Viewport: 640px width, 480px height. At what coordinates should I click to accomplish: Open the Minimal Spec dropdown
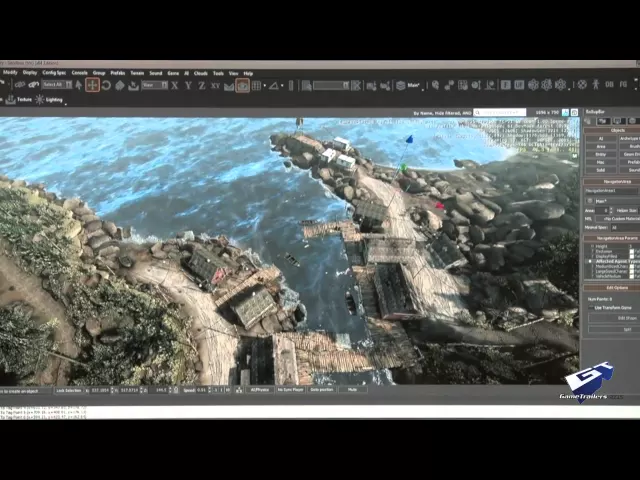pos(624,227)
